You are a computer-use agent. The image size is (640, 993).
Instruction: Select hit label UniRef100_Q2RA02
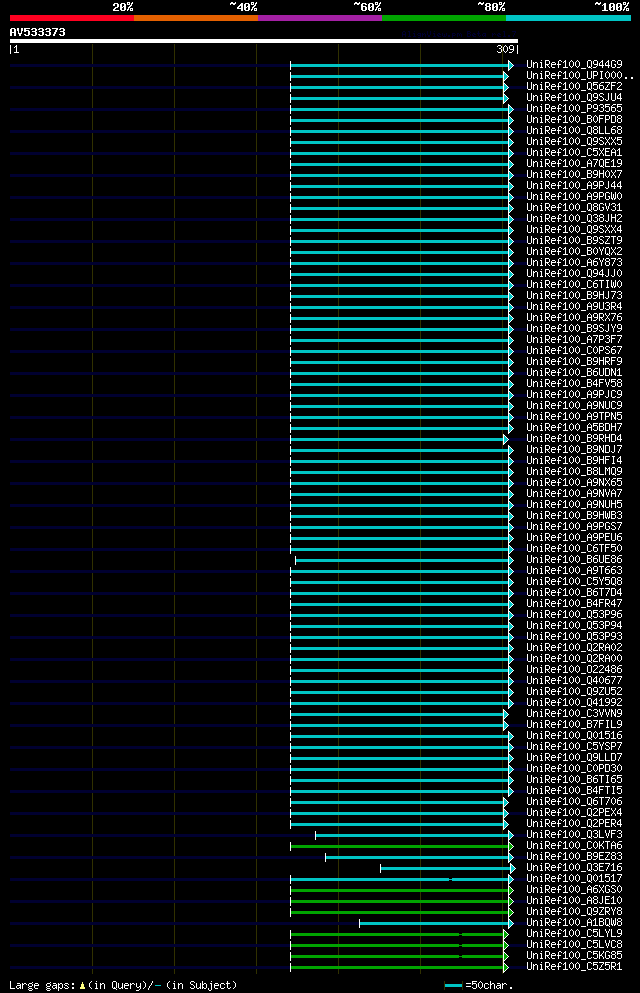click(x=574, y=648)
